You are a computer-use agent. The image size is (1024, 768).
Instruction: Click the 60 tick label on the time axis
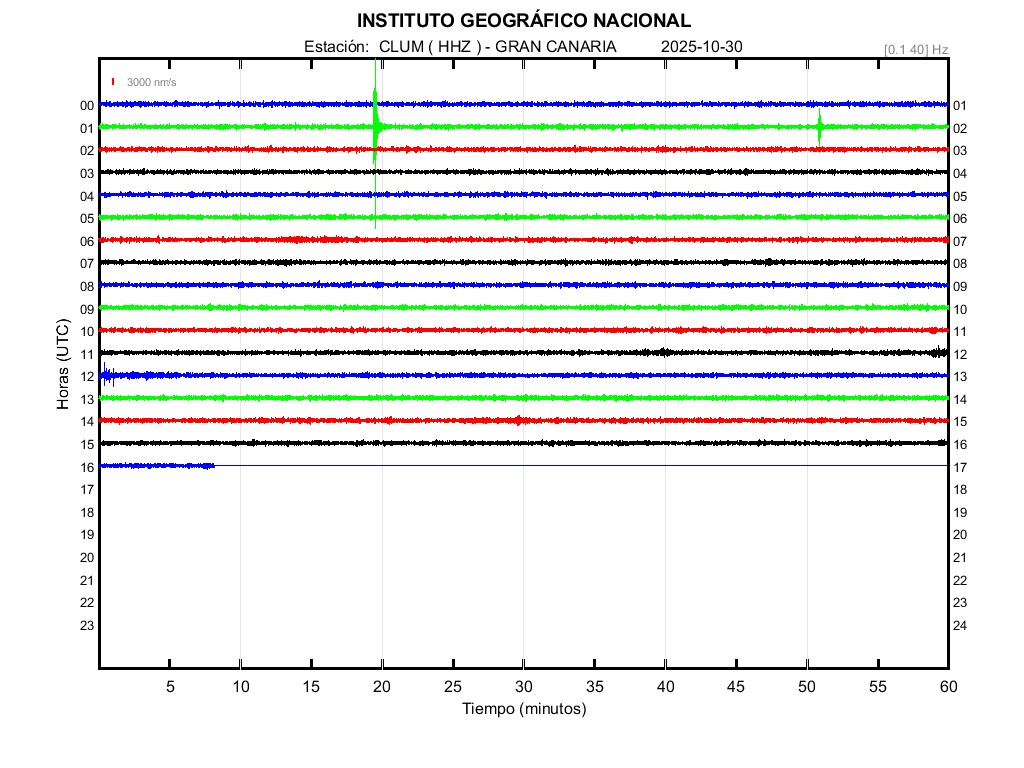click(948, 687)
